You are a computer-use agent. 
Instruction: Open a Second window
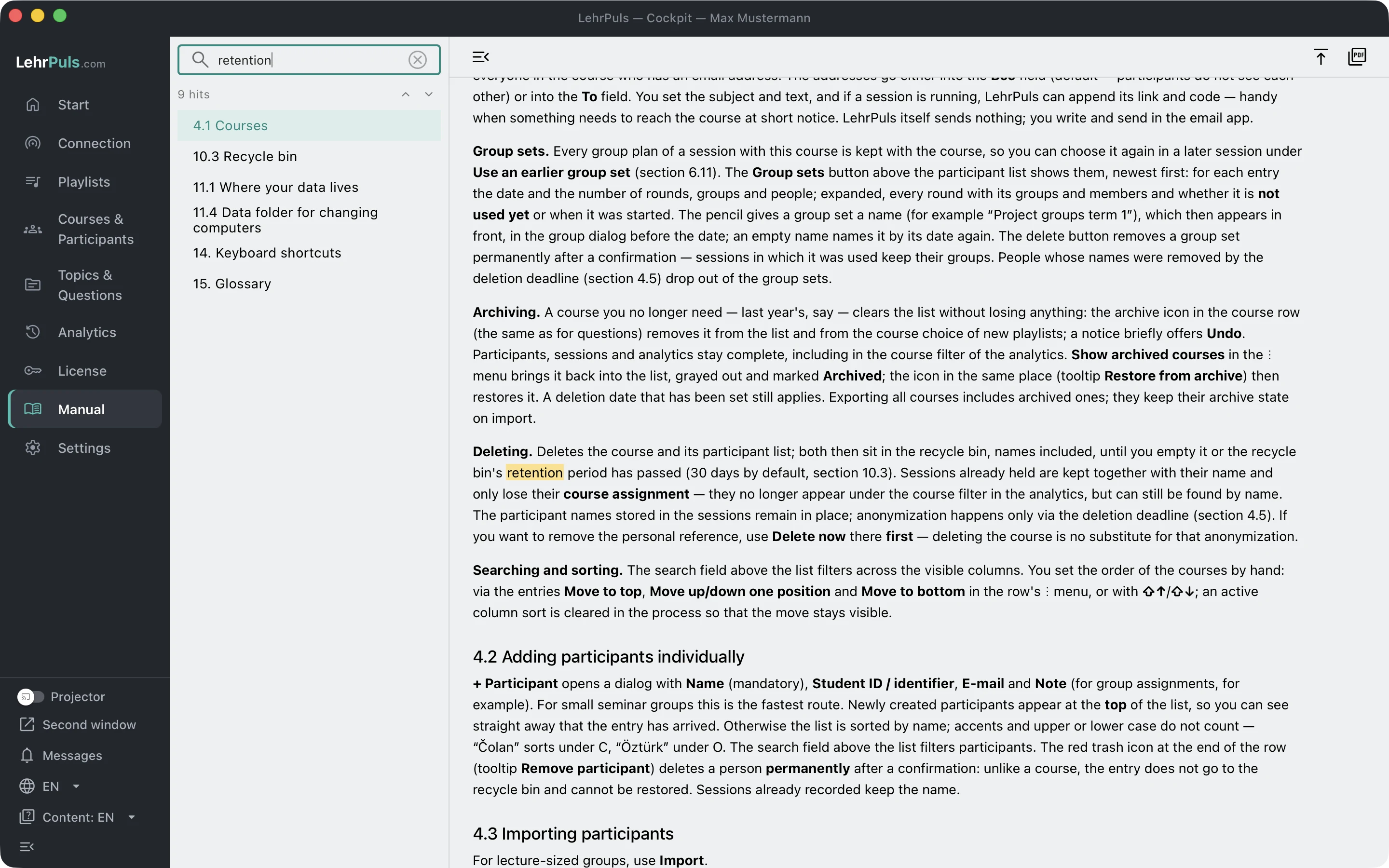[78, 724]
